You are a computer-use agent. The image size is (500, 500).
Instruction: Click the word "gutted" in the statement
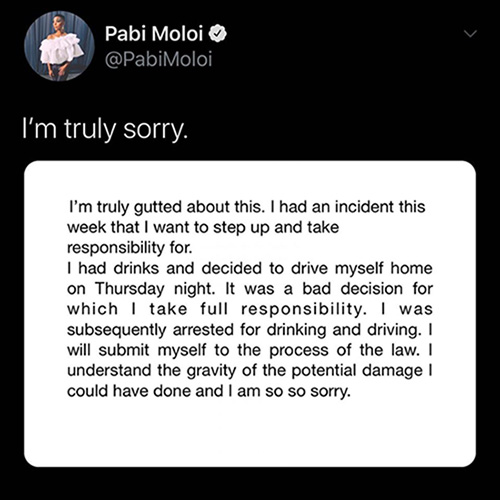pos(158,208)
